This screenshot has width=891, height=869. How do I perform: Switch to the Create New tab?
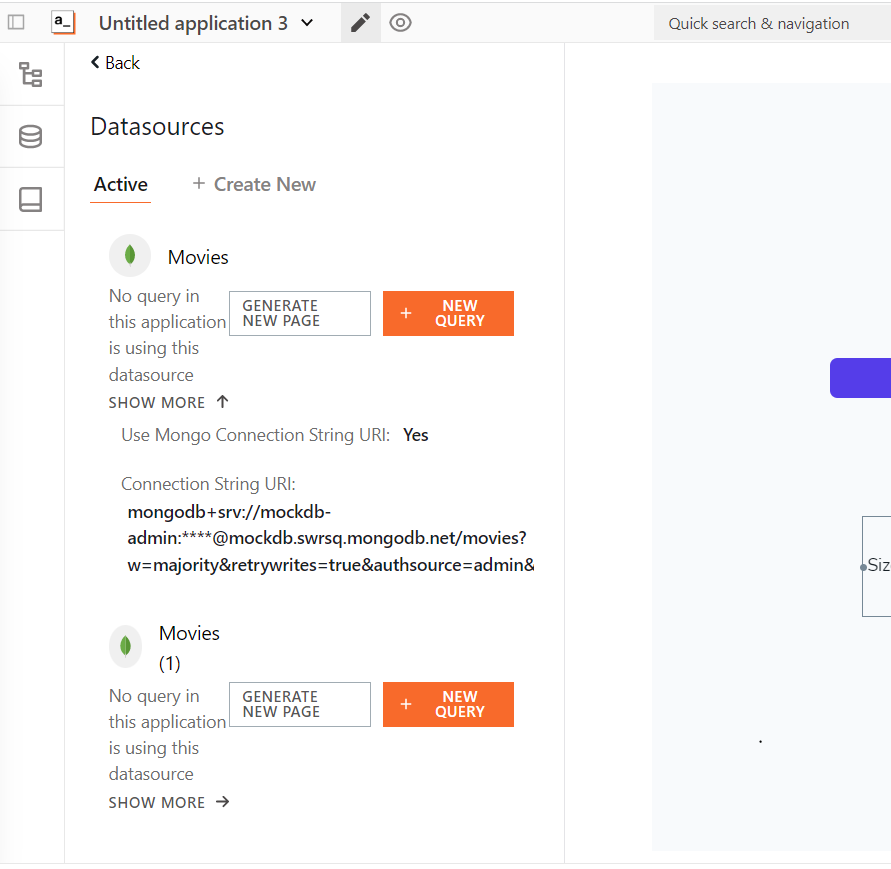254,185
